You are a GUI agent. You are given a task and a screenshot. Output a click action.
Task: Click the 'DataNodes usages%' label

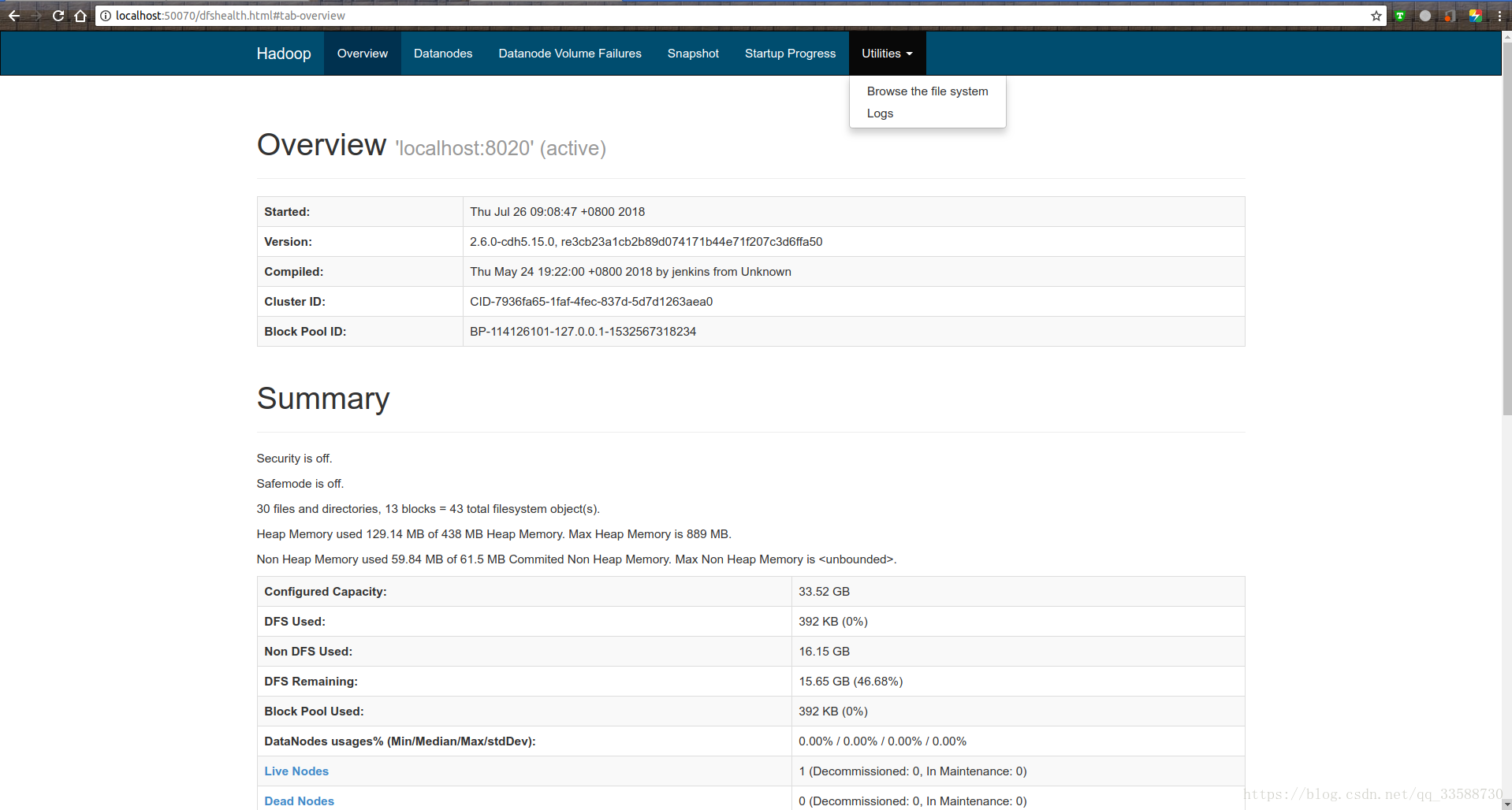400,741
